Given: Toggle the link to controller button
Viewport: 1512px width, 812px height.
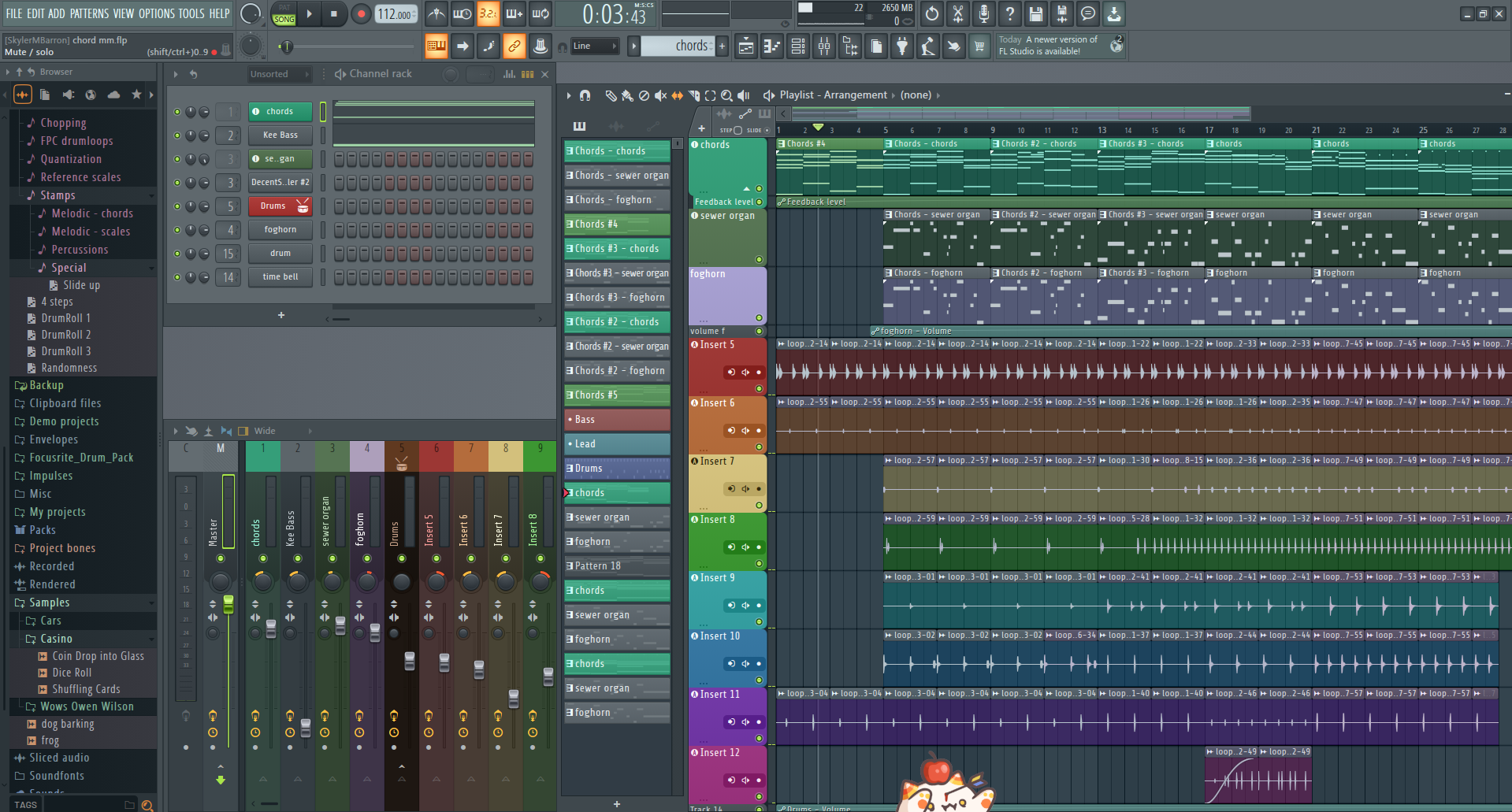Looking at the screenshot, I should [515, 46].
